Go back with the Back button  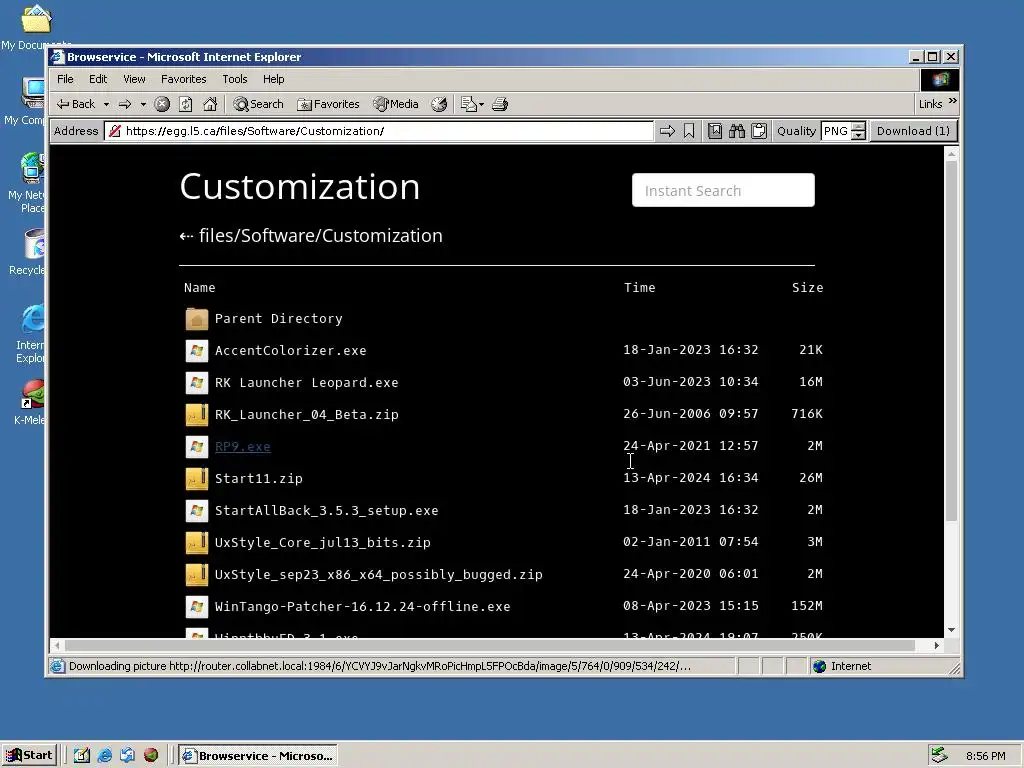pos(76,104)
